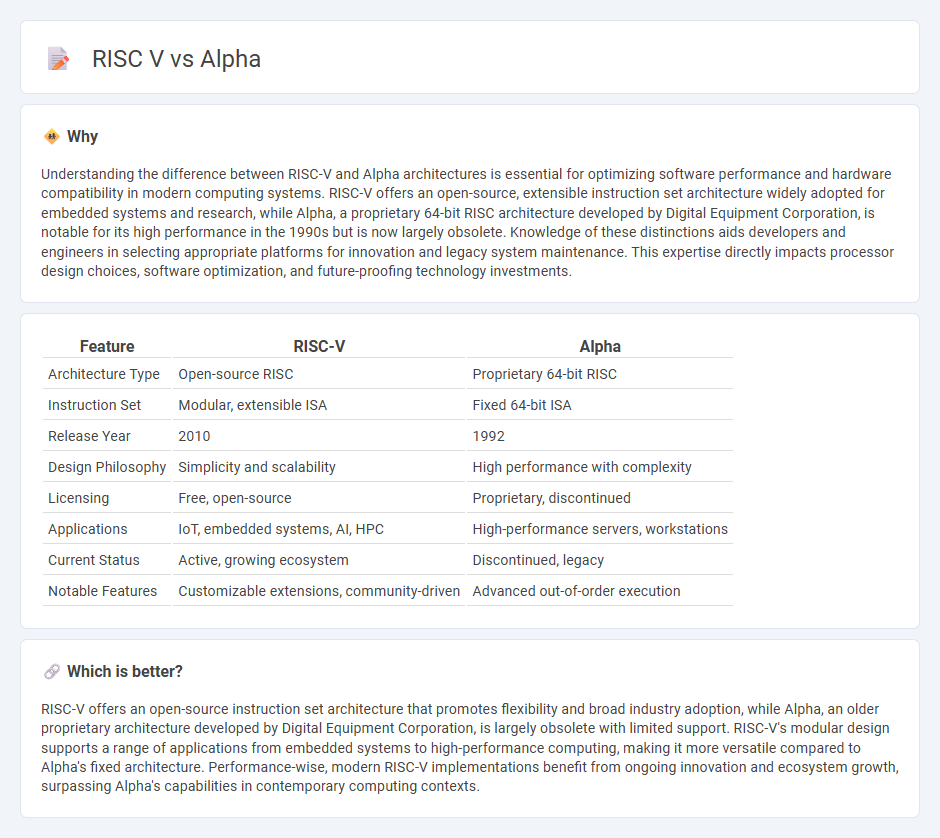Click the 'High performance with complexity' cell
Image resolution: width=940 pixels, height=838 pixels.
(599, 467)
